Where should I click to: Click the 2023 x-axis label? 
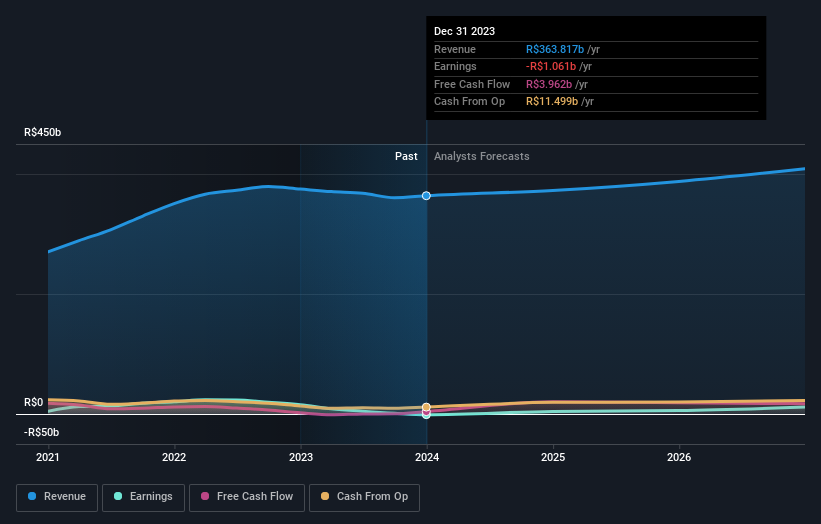pos(301,458)
